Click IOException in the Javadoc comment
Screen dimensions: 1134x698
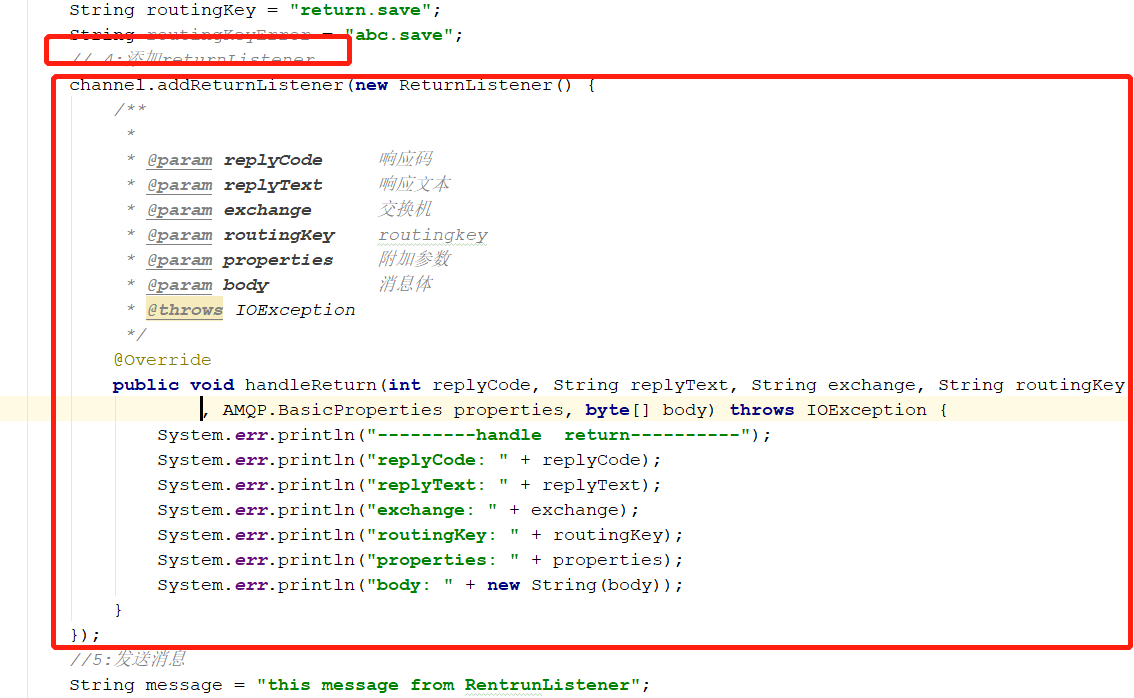295,310
